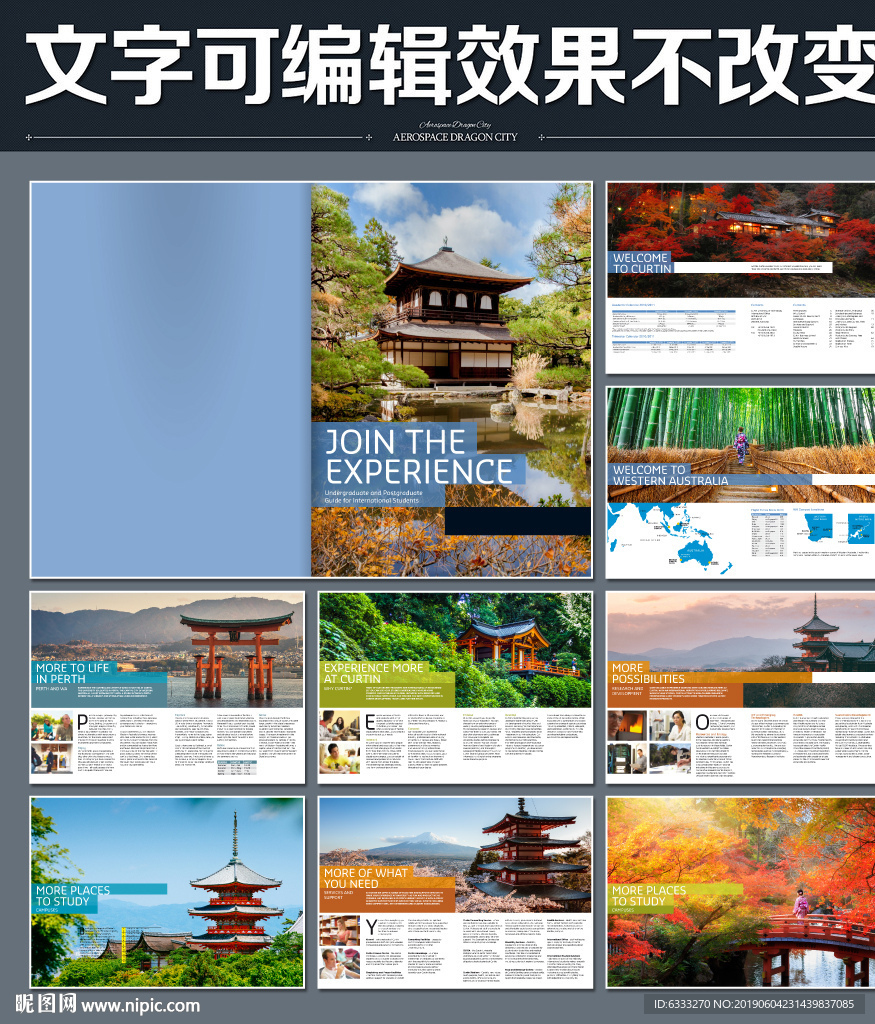Viewport: 875px width, 1024px height.
Task: Open the MORE TO LIFE IN PERTH spread
Action: 167,688
